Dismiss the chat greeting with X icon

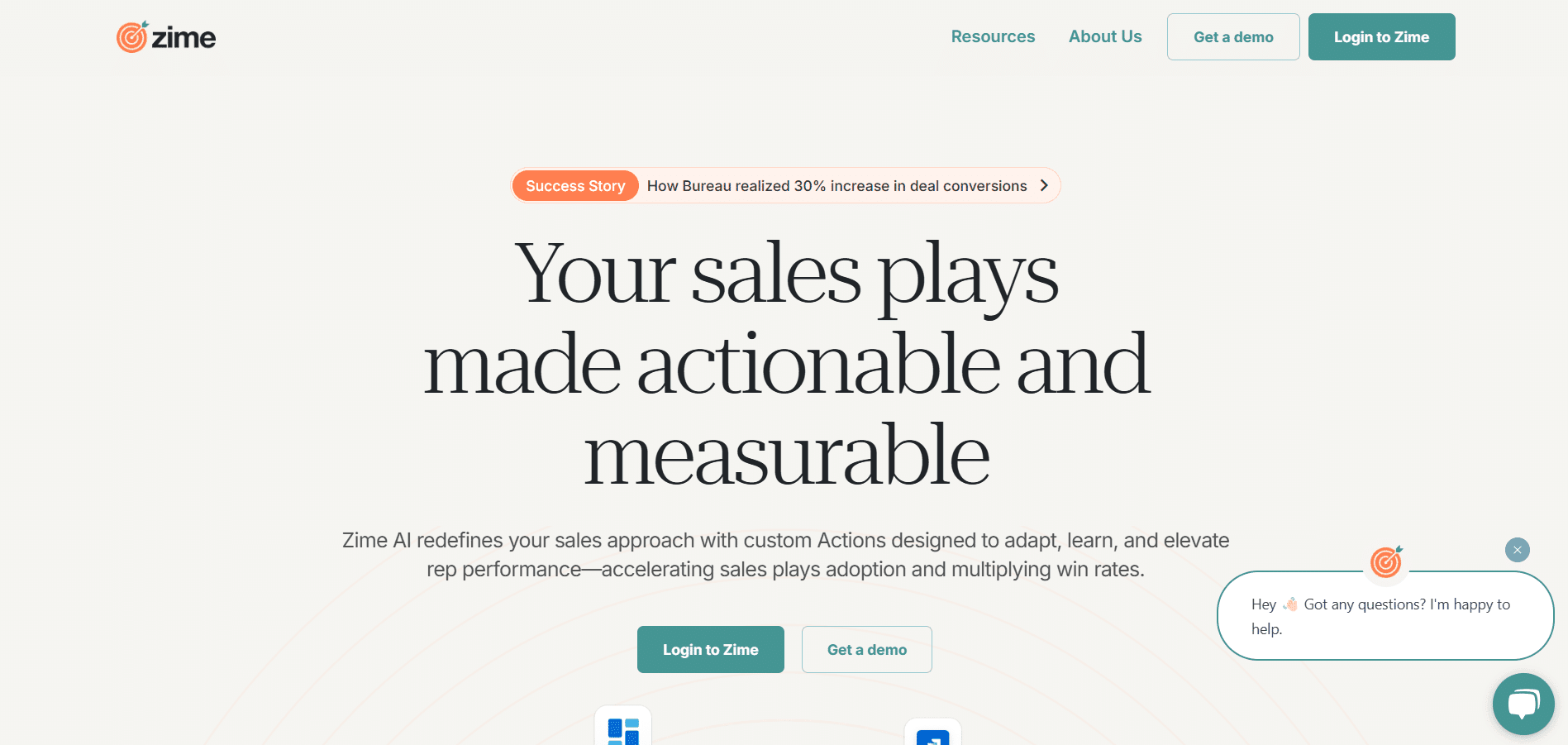pyautogui.click(x=1517, y=550)
